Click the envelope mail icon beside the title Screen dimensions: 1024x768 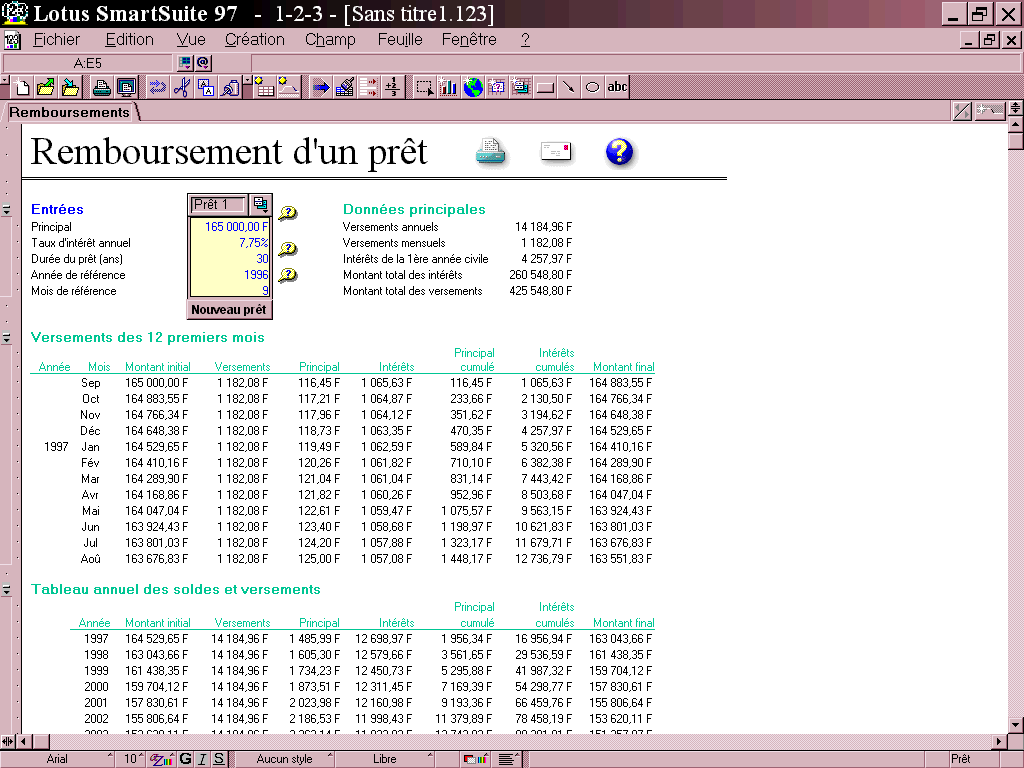pos(556,152)
